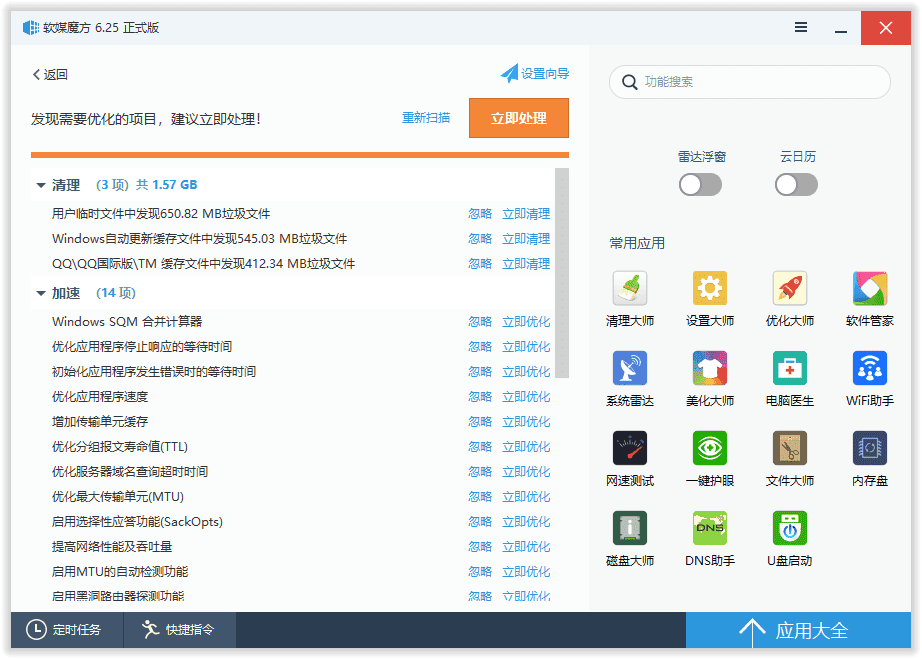Open the hamburger menu in title bar
Image resolution: width=922 pixels, height=659 pixels.
(801, 27)
